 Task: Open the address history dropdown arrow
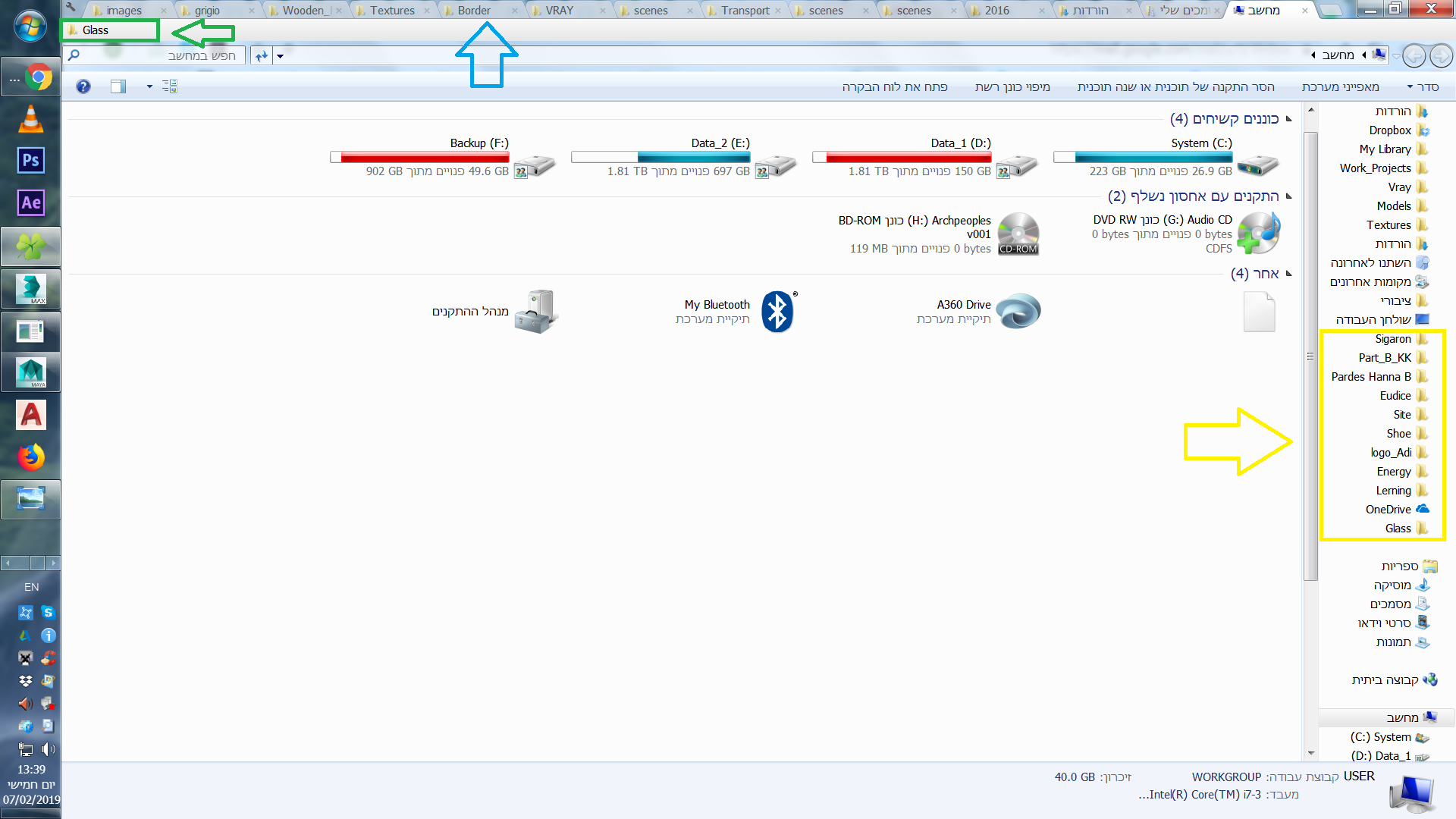[280, 56]
